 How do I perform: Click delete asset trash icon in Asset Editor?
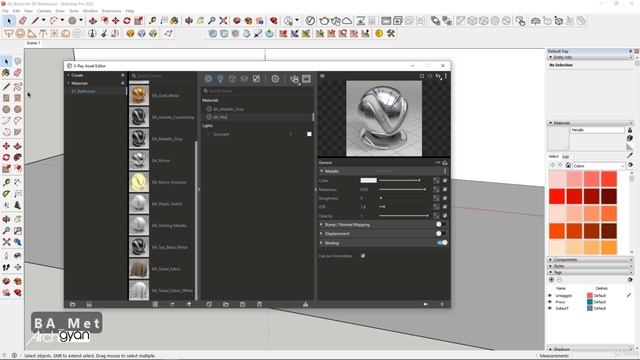(259, 304)
